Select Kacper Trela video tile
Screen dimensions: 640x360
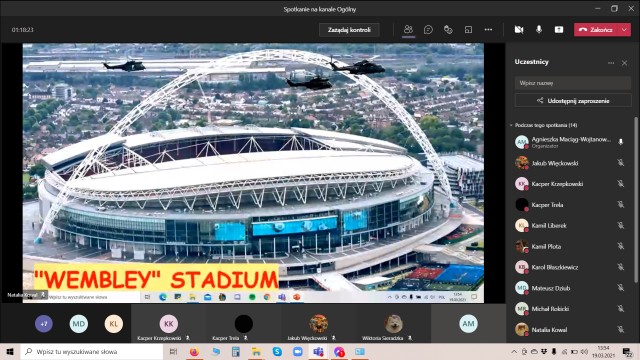point(244,323)
